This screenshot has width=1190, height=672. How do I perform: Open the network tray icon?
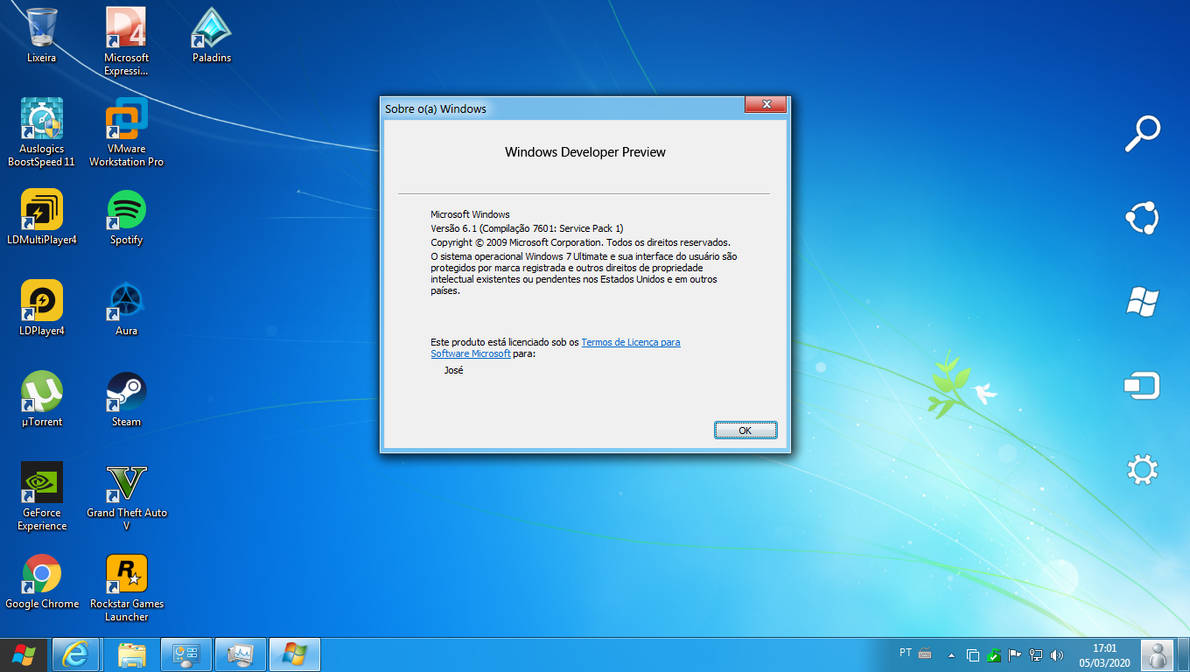click(1036, 655)
